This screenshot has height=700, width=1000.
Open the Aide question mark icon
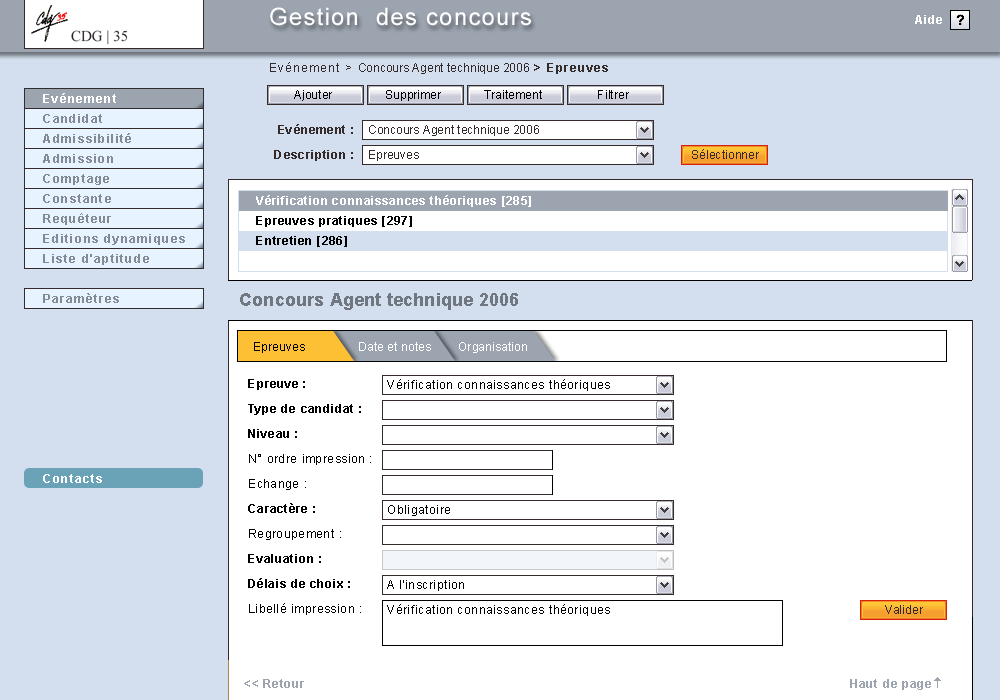tap(960, 20)
